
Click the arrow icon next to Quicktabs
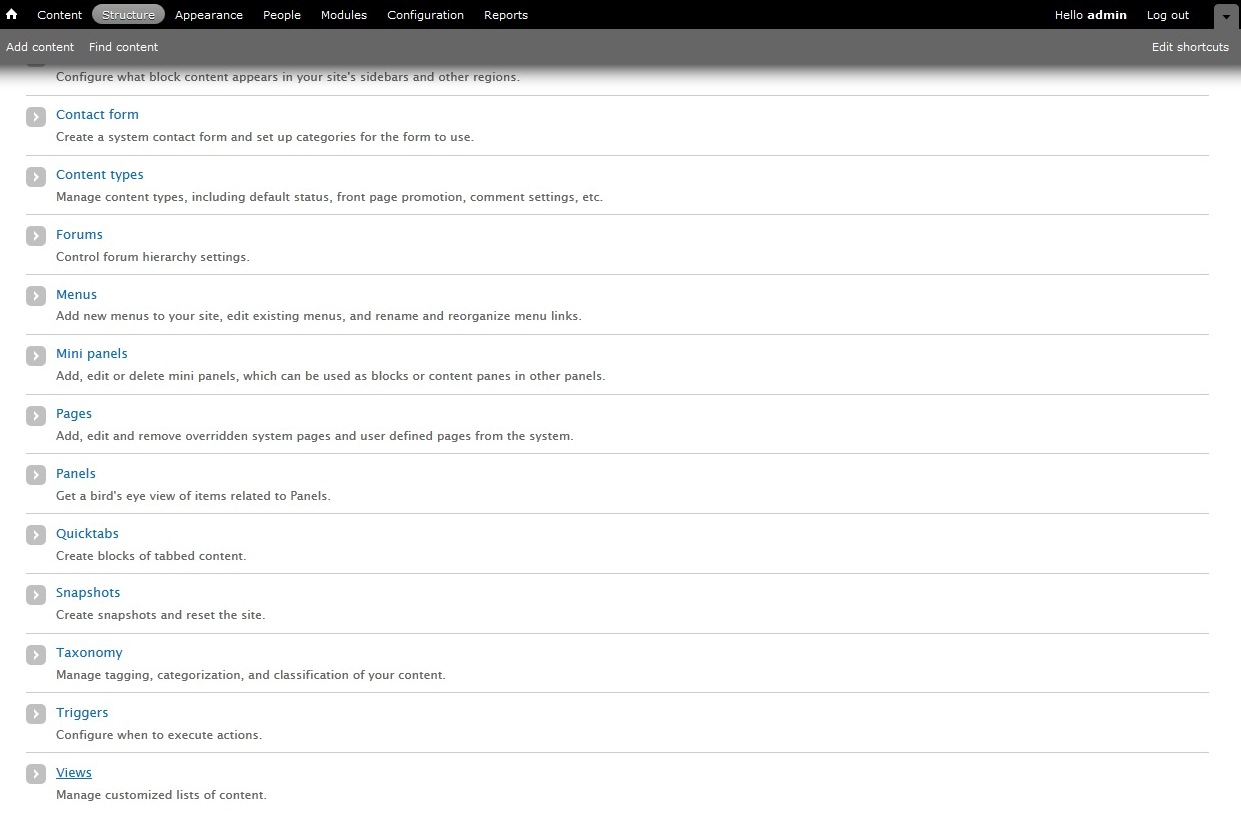pyautogui.click(x=36, y=535)
